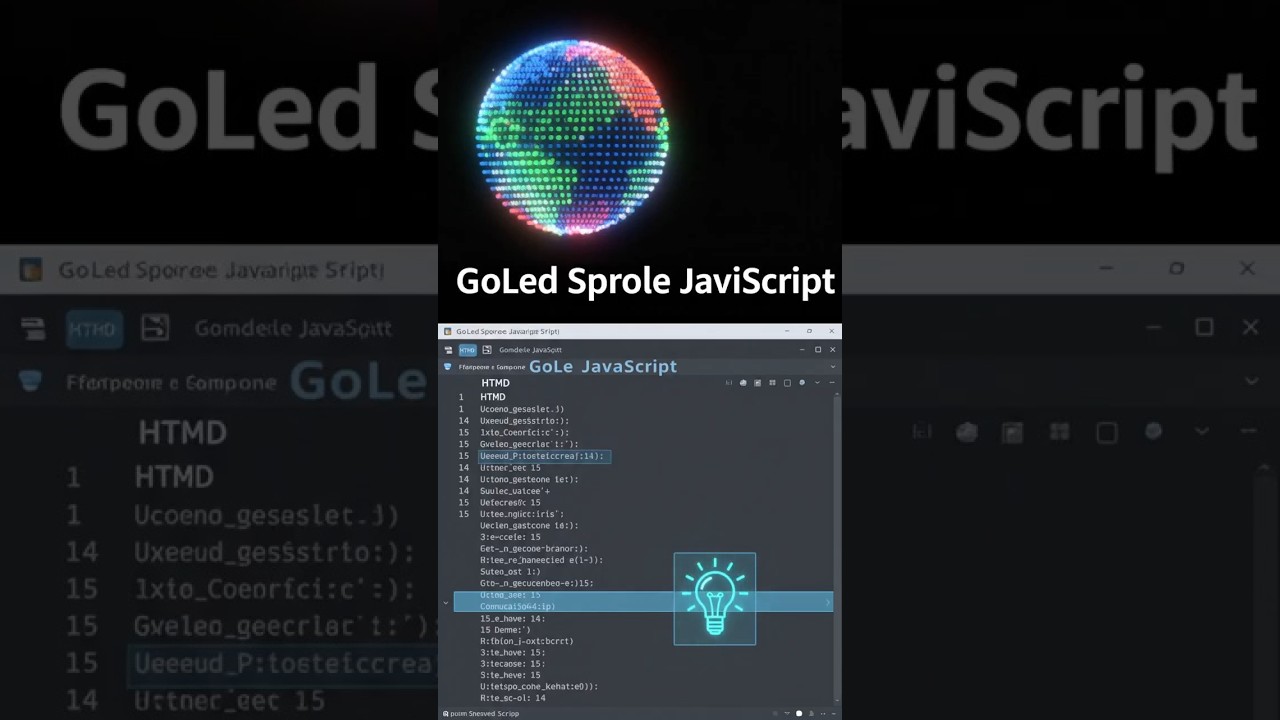Click the GoLe JavaScript heading

(x=603, y=367)
